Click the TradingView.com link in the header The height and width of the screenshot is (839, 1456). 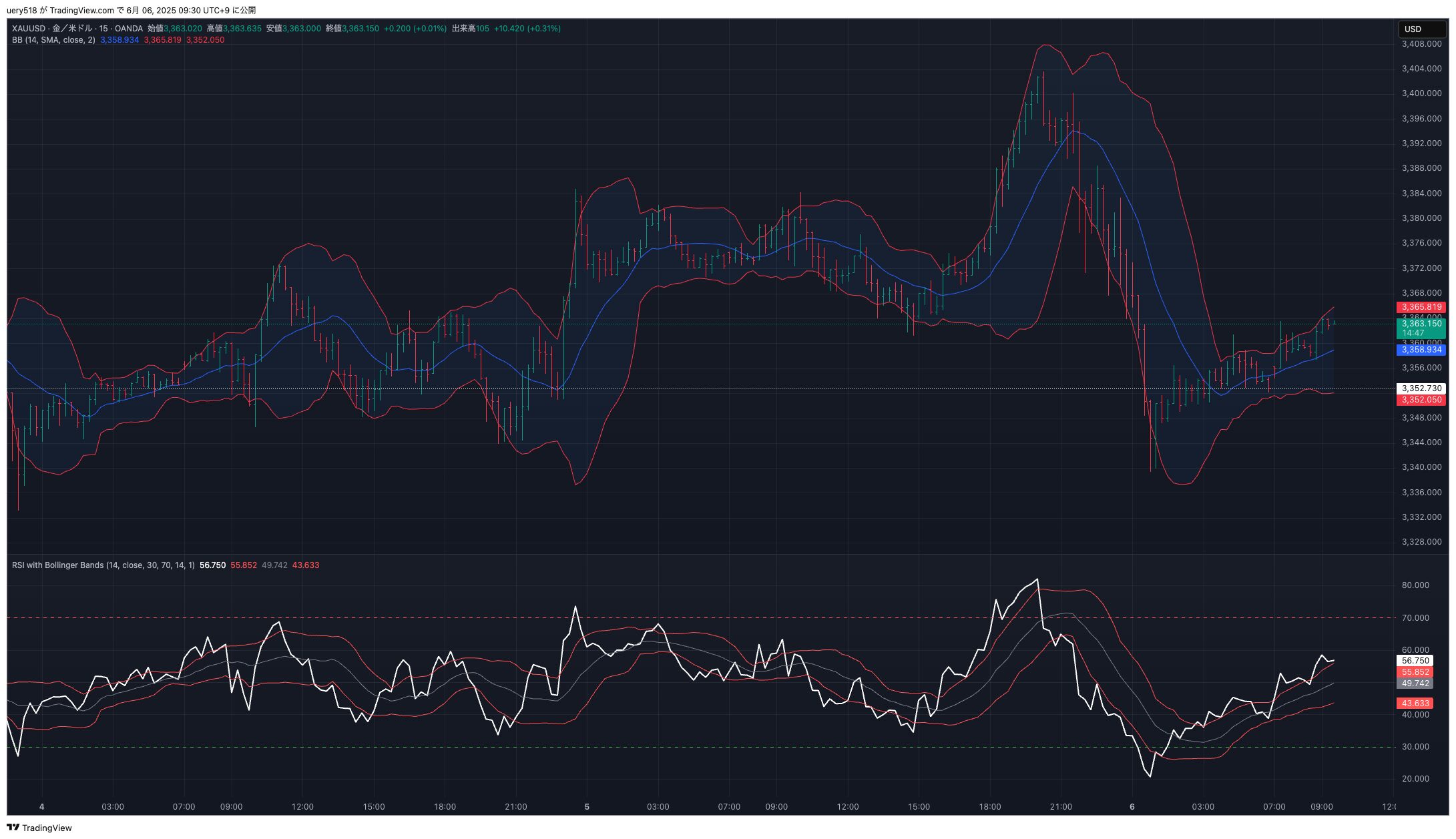tap(81, 10)
